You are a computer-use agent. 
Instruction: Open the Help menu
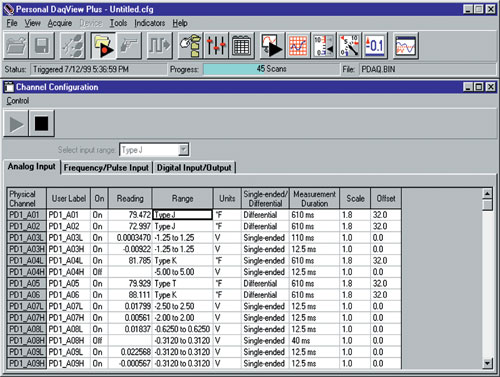[x=180, y=23]
